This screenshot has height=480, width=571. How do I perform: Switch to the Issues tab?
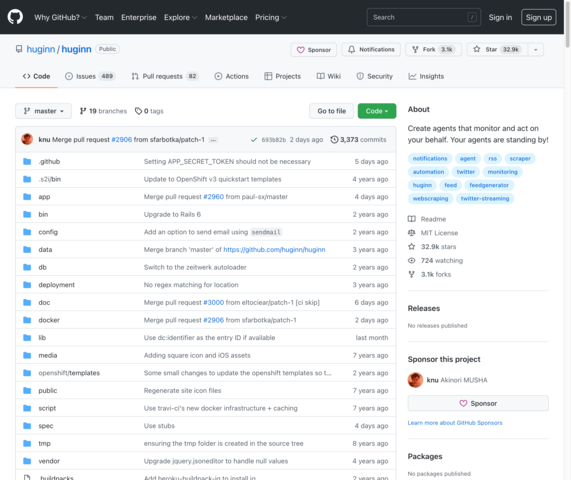click(x=90, y=76)
